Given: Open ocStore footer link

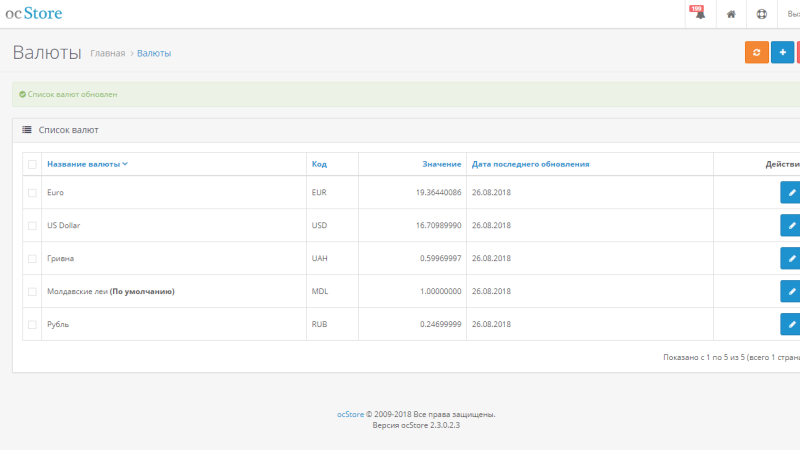Looking at the screenshot, I should [351, 414].
